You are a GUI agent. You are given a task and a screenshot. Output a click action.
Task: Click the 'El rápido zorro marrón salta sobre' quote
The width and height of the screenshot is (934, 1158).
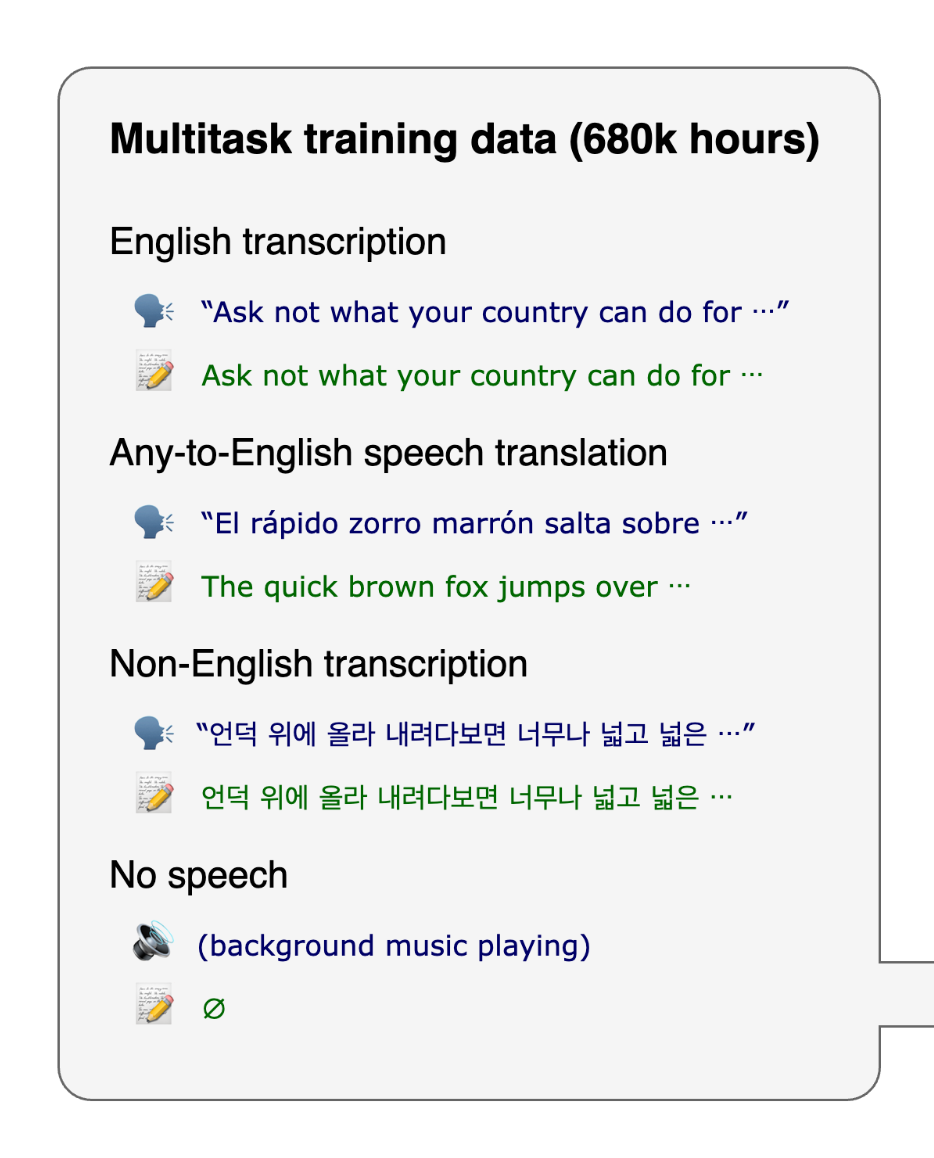(x=474, y=523)
